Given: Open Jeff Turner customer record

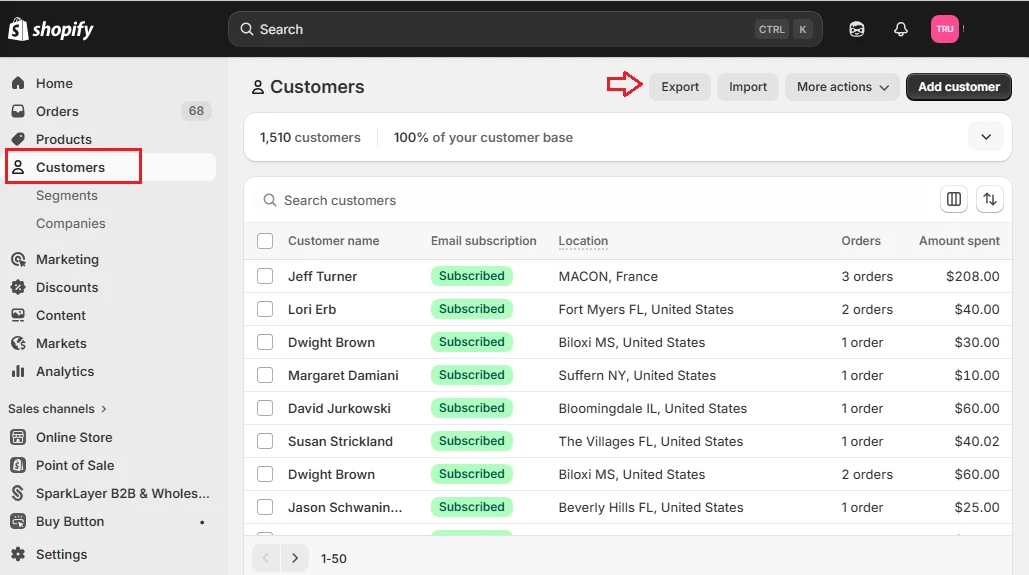Looking at the screenshot, I should pyautogui.click(x=322, y=276).
